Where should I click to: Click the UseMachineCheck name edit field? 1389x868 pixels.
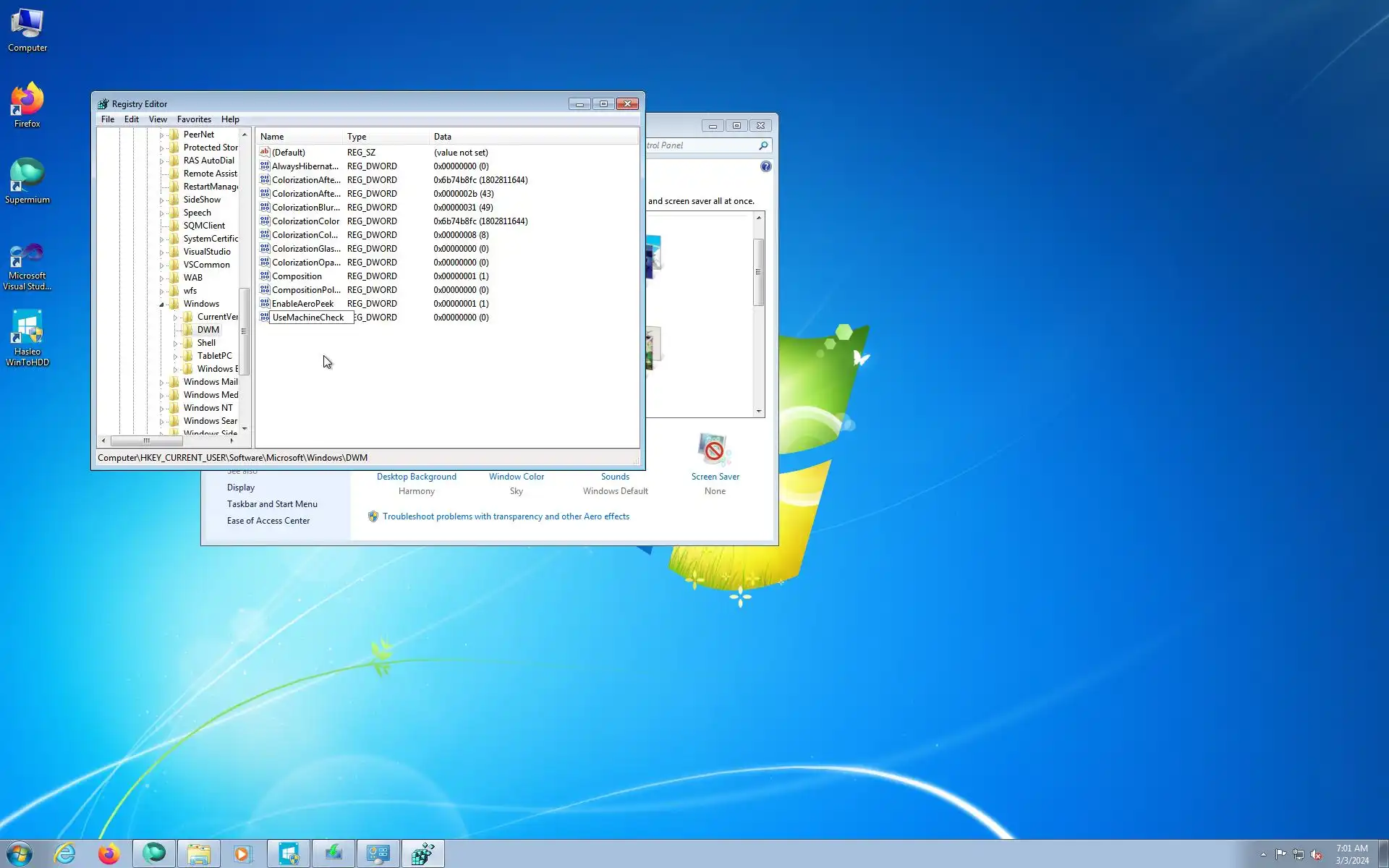tap(311, 318)
